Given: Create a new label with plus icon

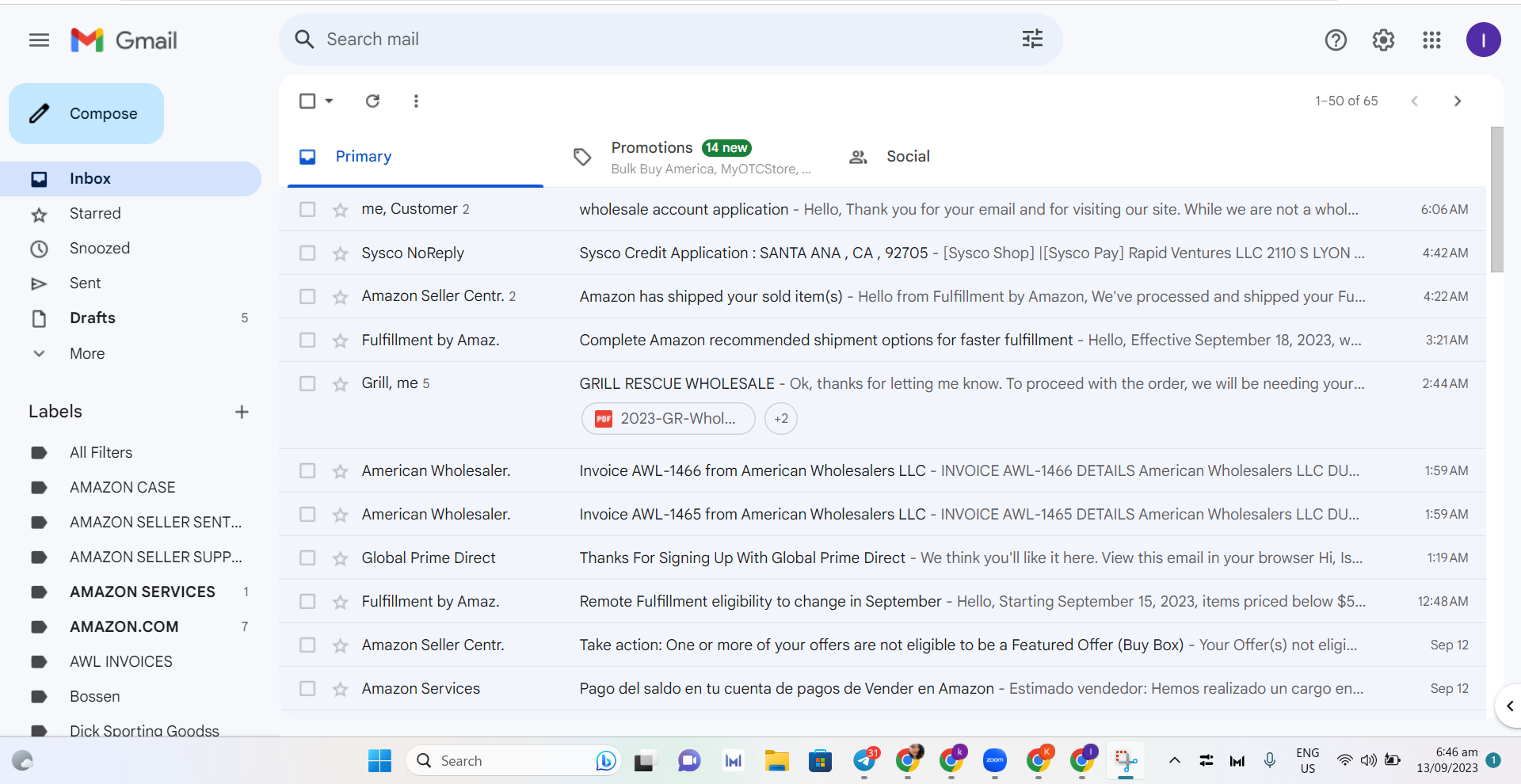Looking at the screenshot, I should tap(242, 412).
